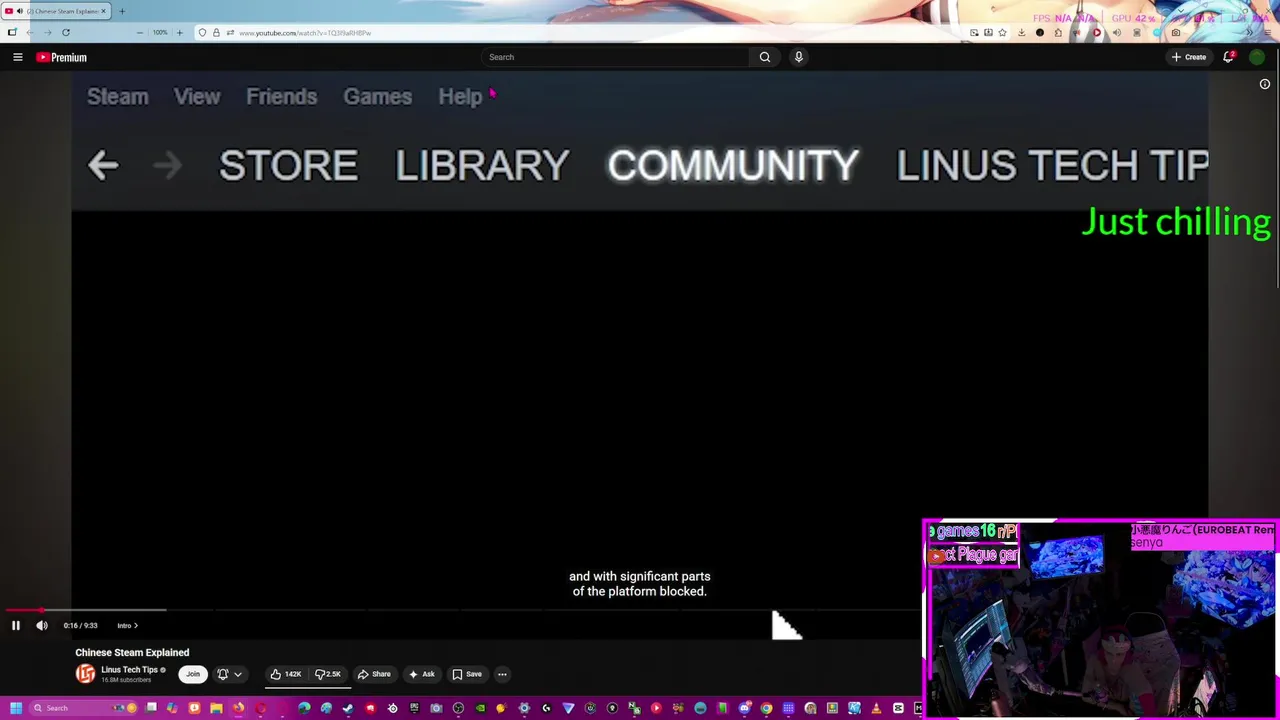
Task: Open VLC cone icon in taskbar
Action: coord(876,708)
